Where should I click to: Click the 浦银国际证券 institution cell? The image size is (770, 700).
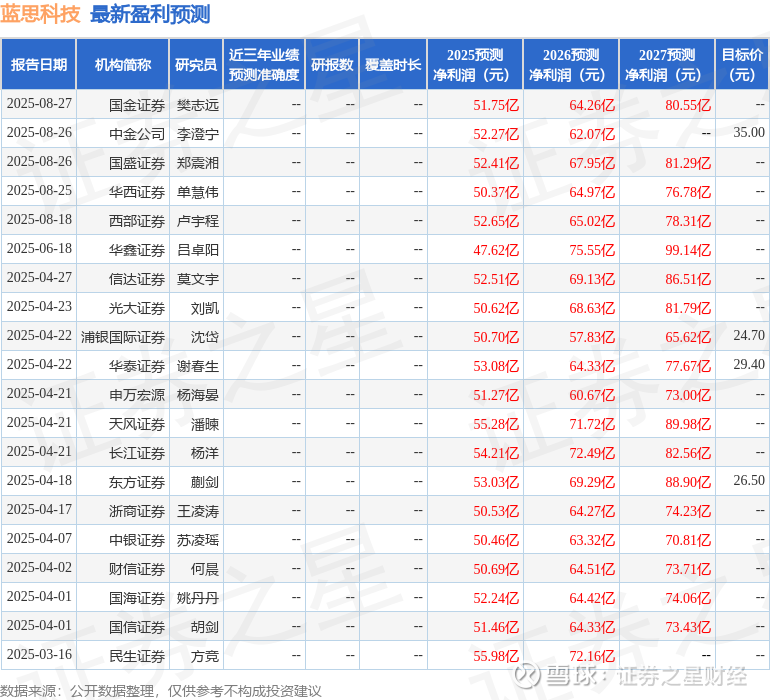[123, 337]
